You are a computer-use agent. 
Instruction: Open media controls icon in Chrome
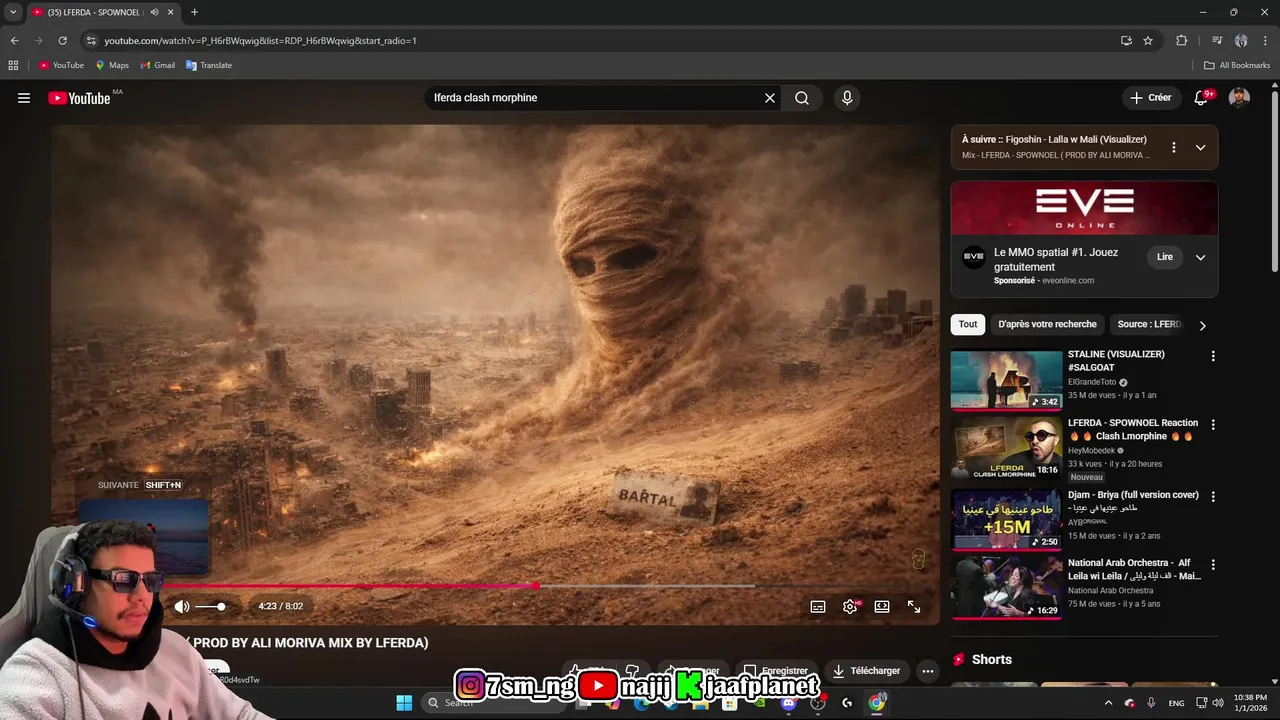coord(1217,40)
